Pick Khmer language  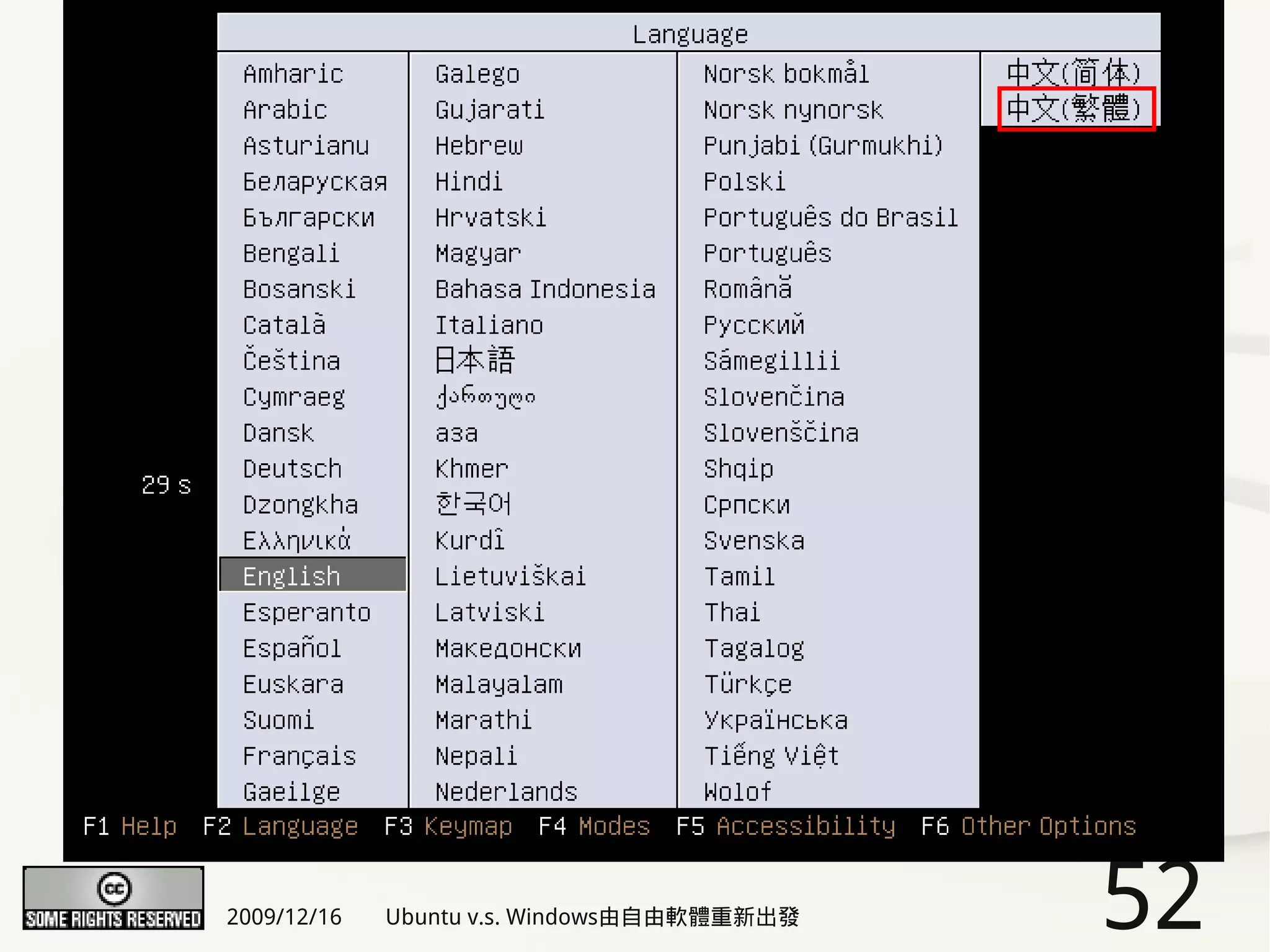471,469
